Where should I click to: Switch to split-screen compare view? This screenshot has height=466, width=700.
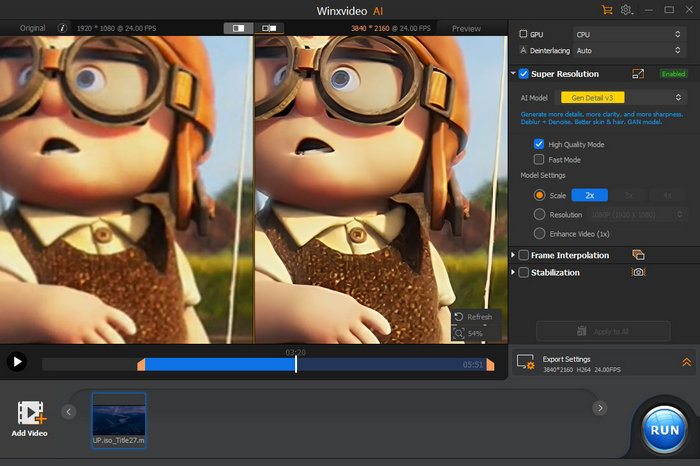(x=239, y=29)
